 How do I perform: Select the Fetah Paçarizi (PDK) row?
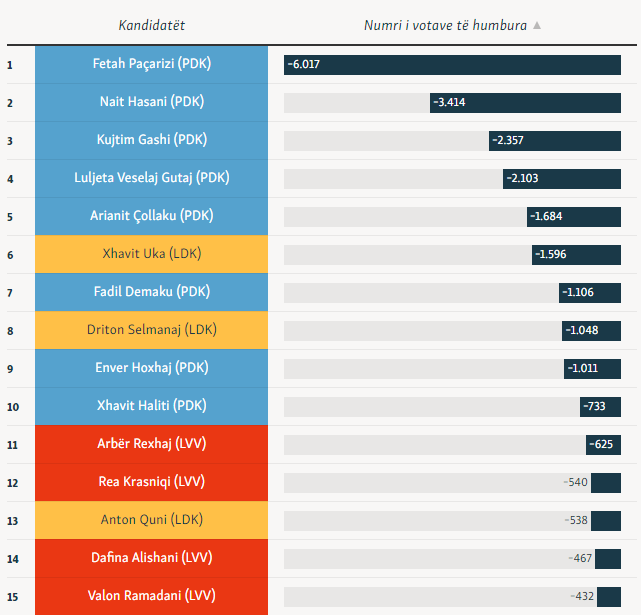coord(151,64)
